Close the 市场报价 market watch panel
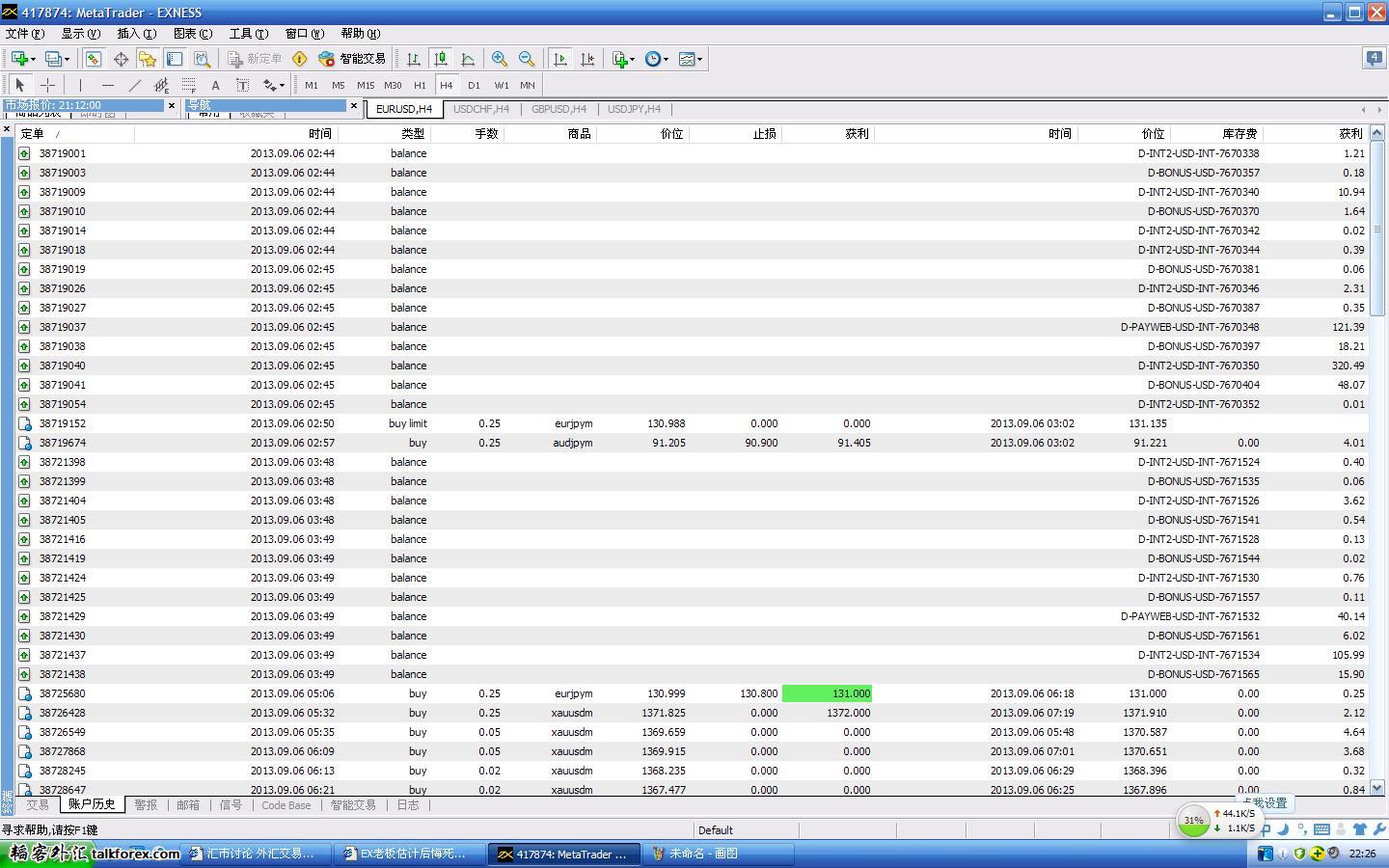The image size is (1389, 868). pyautogui.click(x=172, y=105)
